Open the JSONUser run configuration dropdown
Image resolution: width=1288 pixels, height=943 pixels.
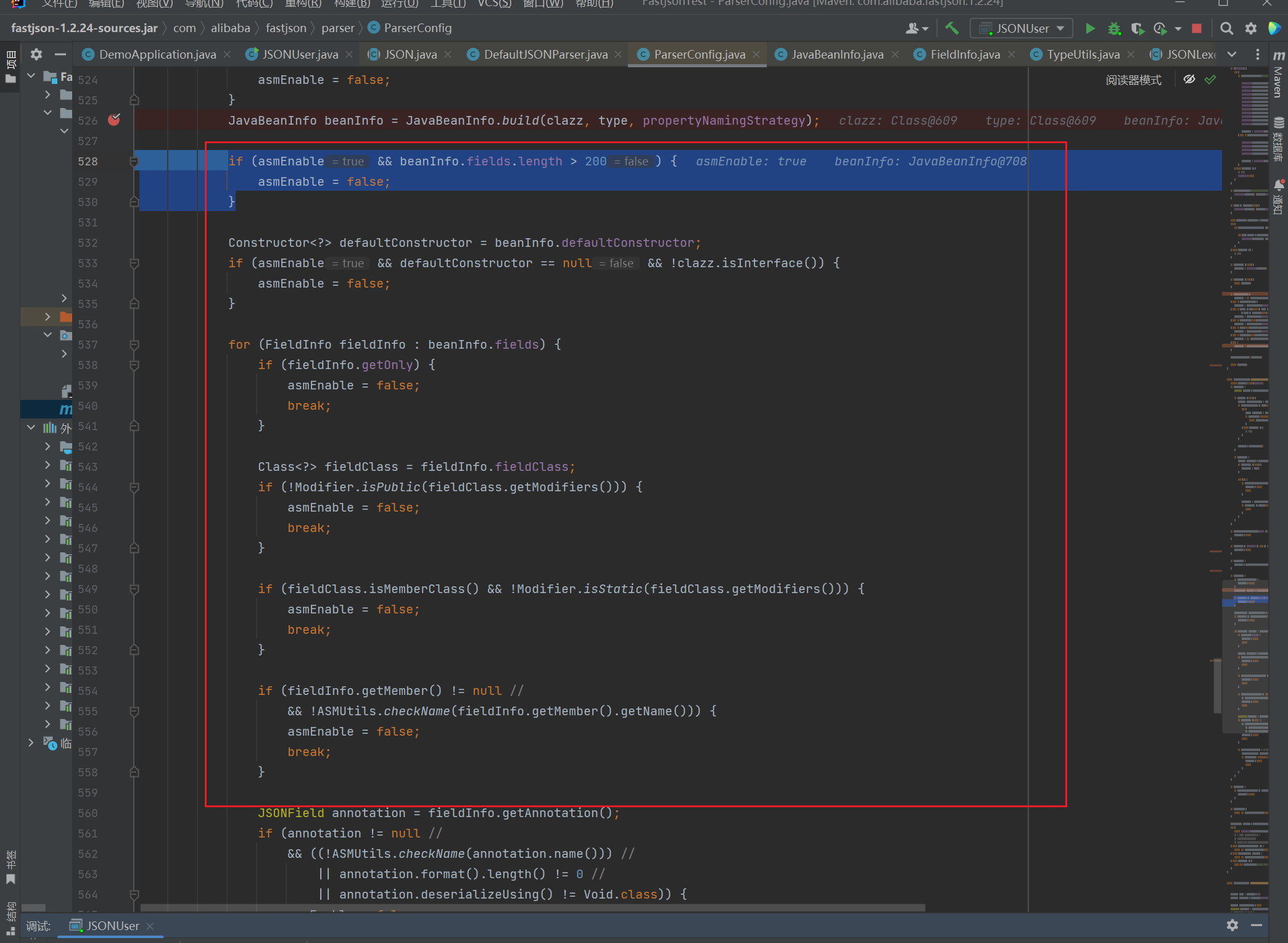click(x=1022, y=28)
